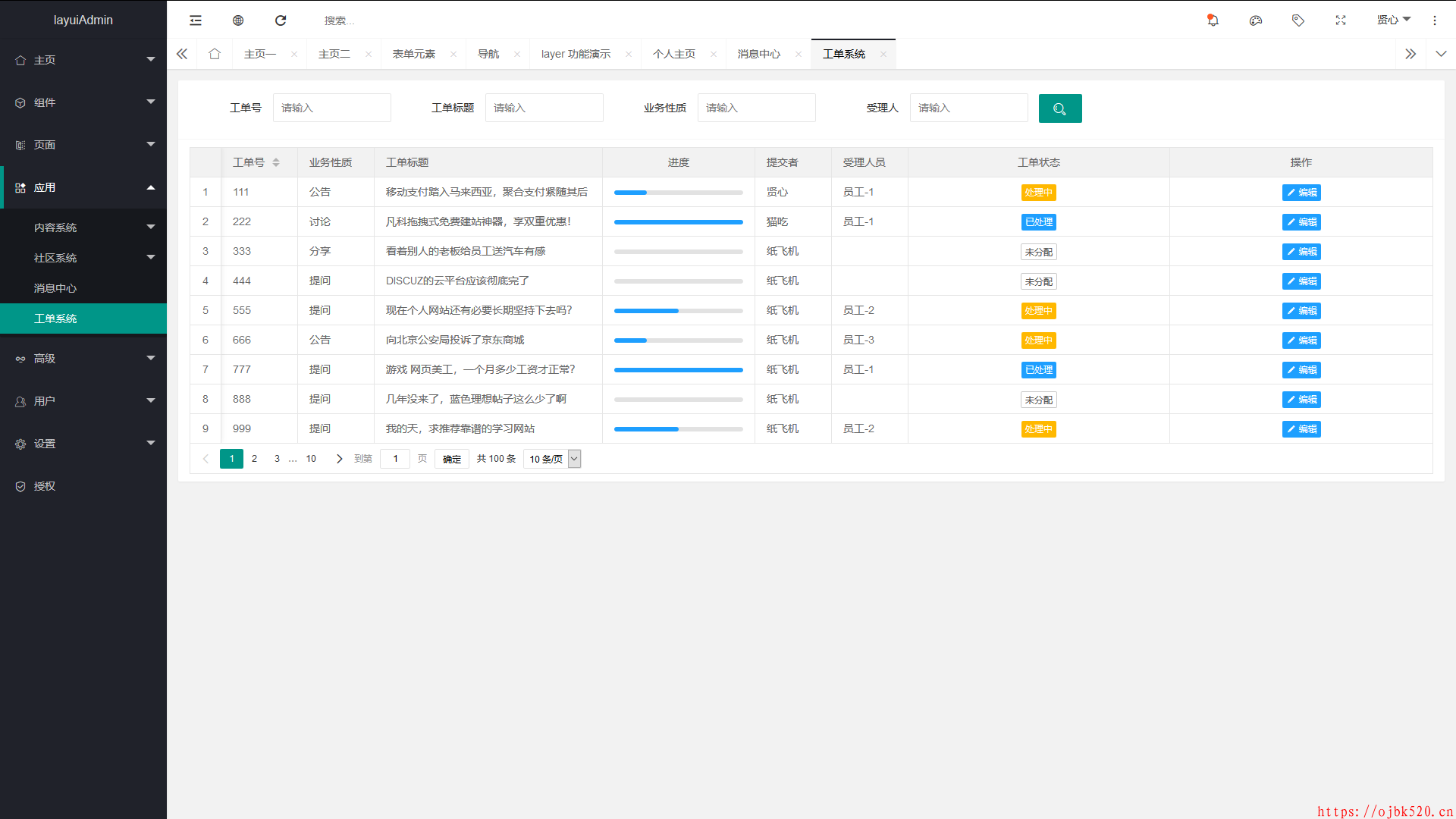The image size is (1456, 819).
Task: Edit the work order 777 row
Action: 1301,370
